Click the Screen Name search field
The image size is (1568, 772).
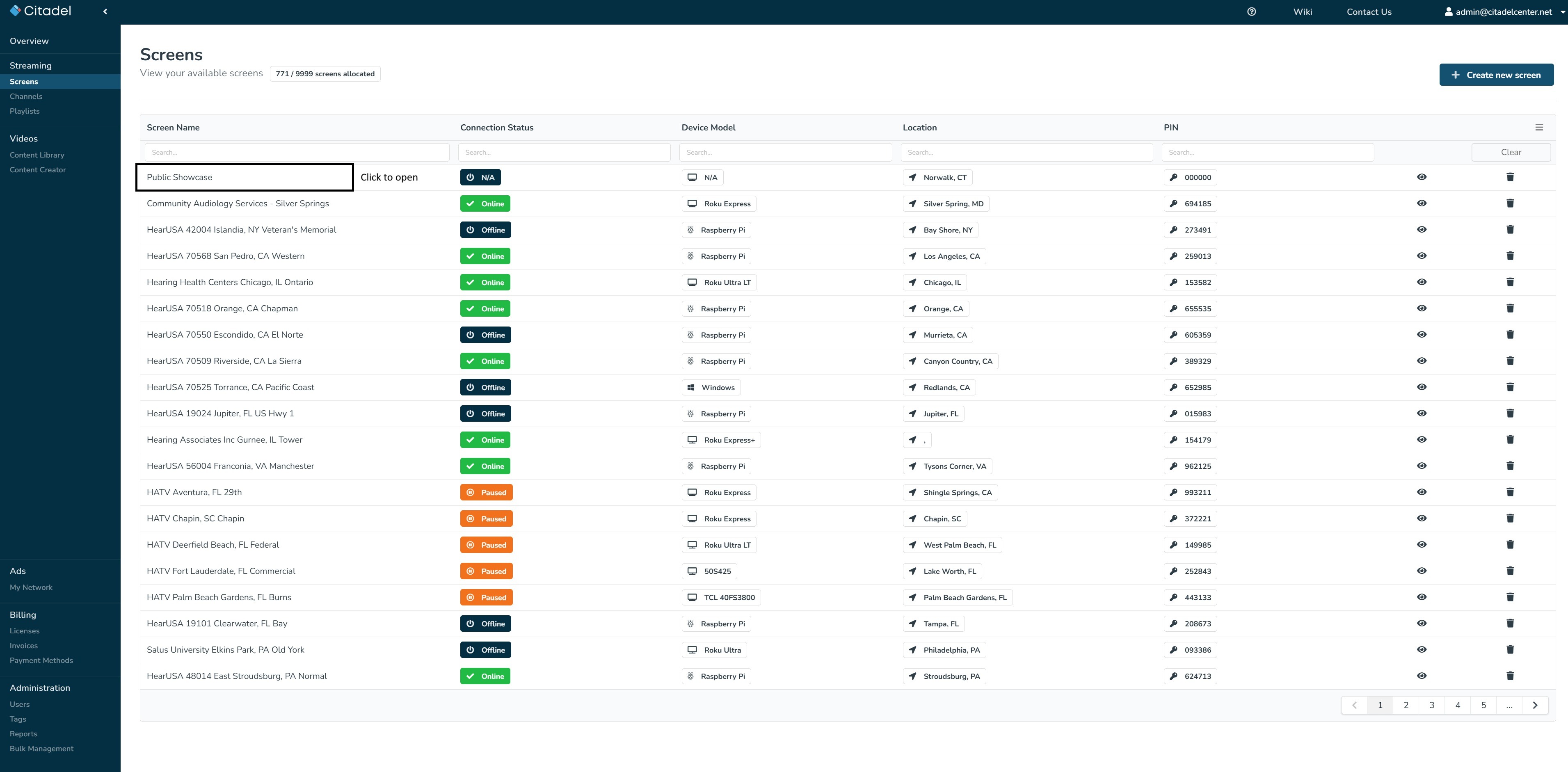pos(297,152)
